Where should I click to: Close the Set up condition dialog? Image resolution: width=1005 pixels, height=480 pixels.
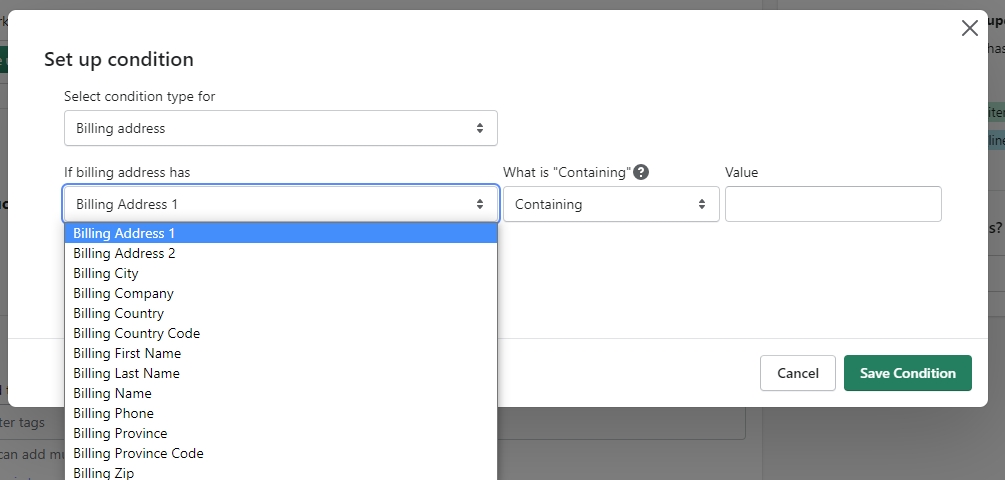coord(969,28)
